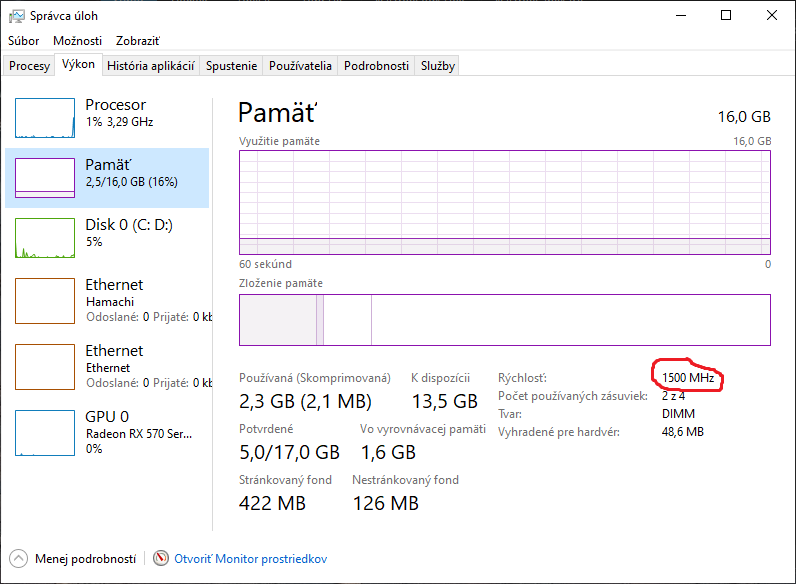Open the Zobraziť menu
This screenshot has width=796, height=584.
point(138,41)
